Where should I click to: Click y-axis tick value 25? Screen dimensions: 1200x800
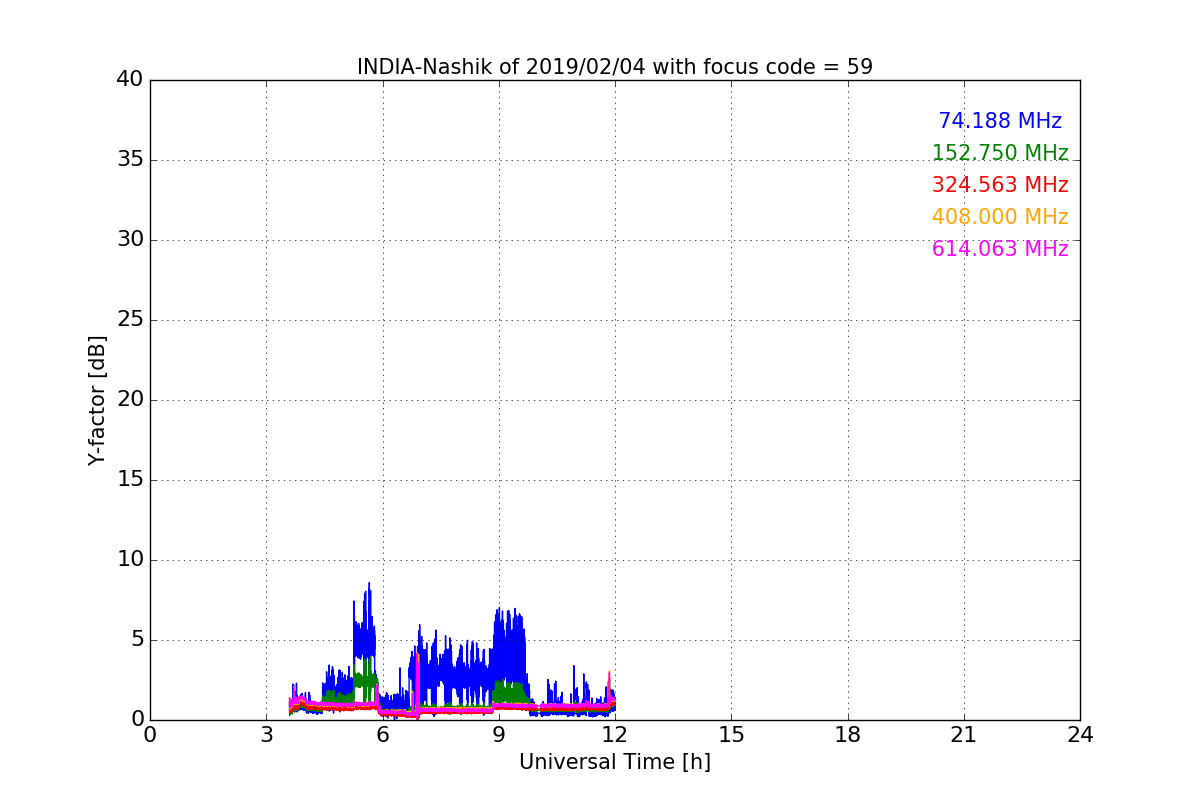130,320
